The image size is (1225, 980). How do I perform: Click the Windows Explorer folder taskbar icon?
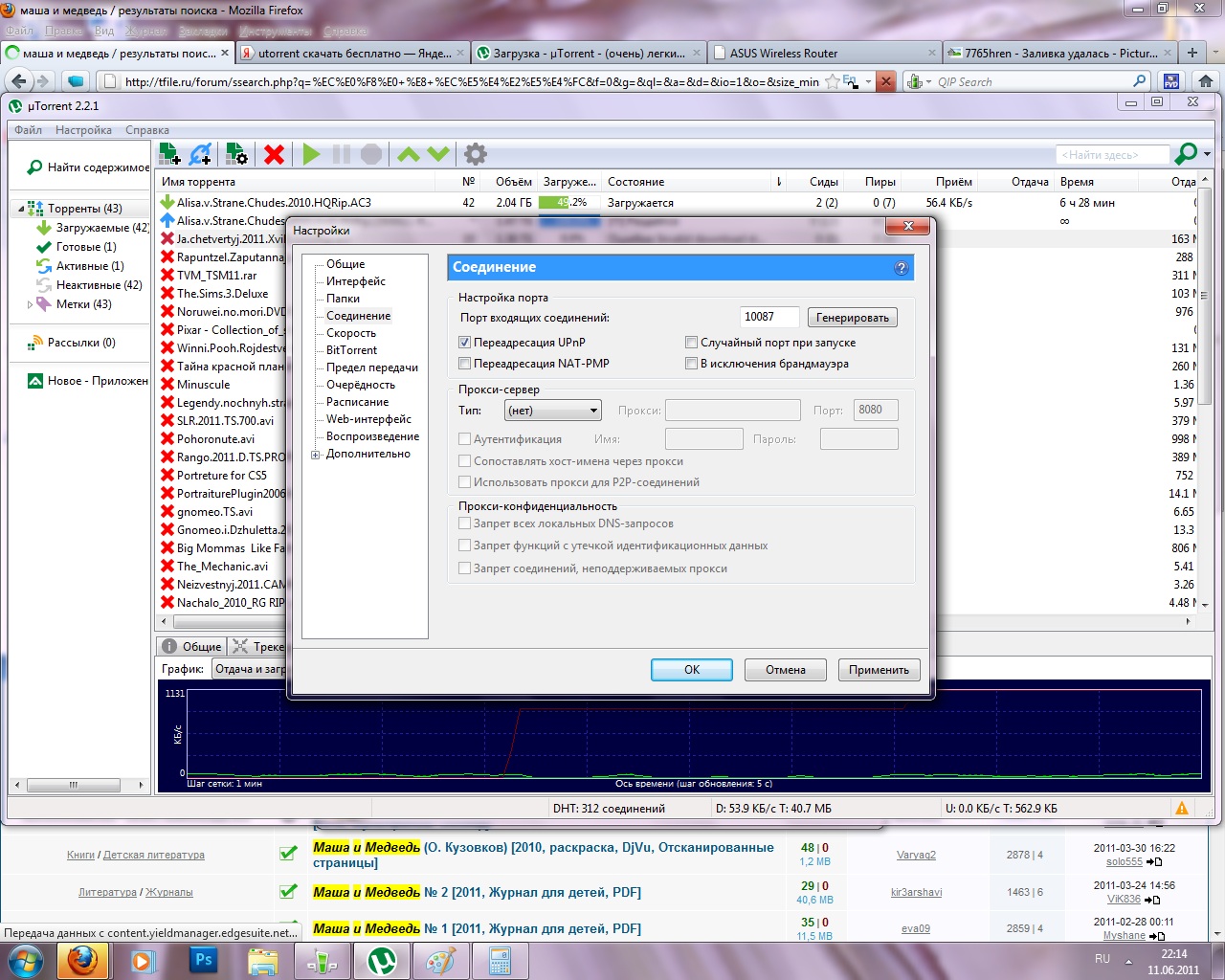click(x=262, y=961)
